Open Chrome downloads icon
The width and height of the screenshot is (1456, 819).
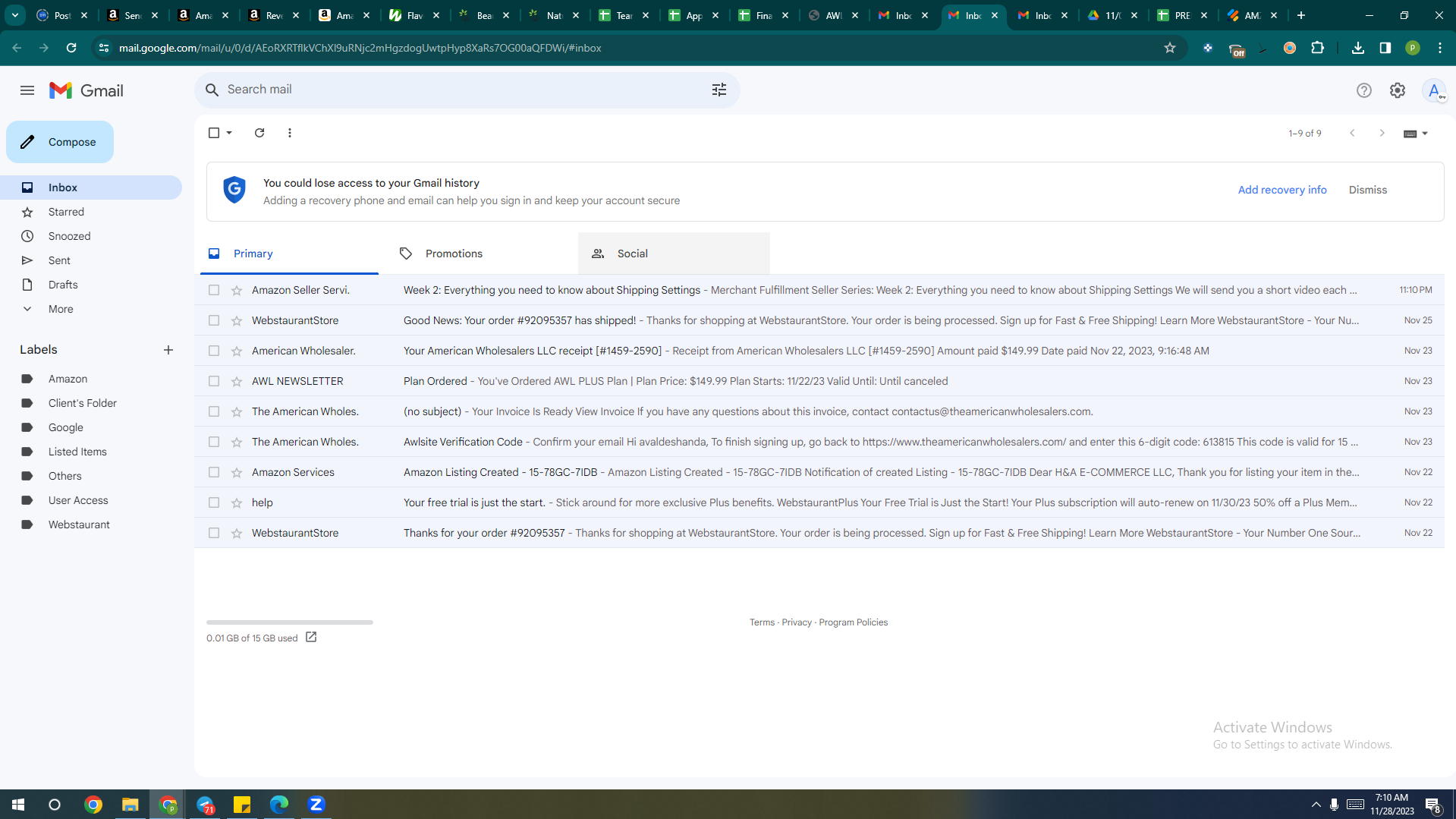pos(1358,48)
